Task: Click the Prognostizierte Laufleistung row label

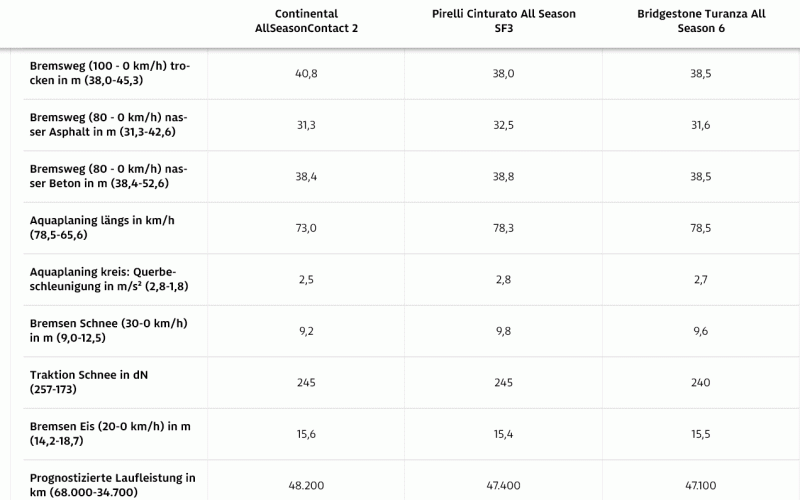Action: tap(112, 485)
